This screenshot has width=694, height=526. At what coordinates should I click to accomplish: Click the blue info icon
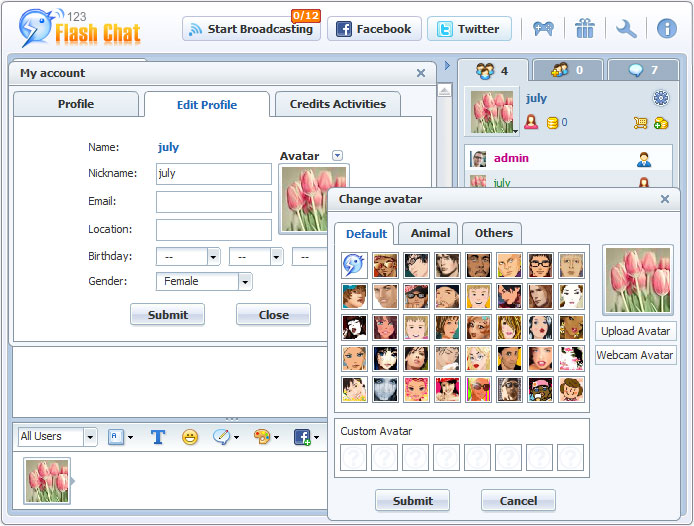pyautogui.click(x=667, y=29)
